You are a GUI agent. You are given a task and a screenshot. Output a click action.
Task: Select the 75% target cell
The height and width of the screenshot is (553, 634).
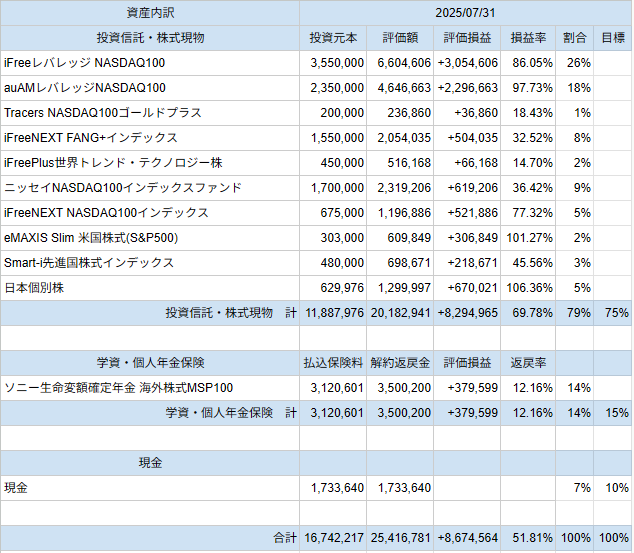[613, 313]
